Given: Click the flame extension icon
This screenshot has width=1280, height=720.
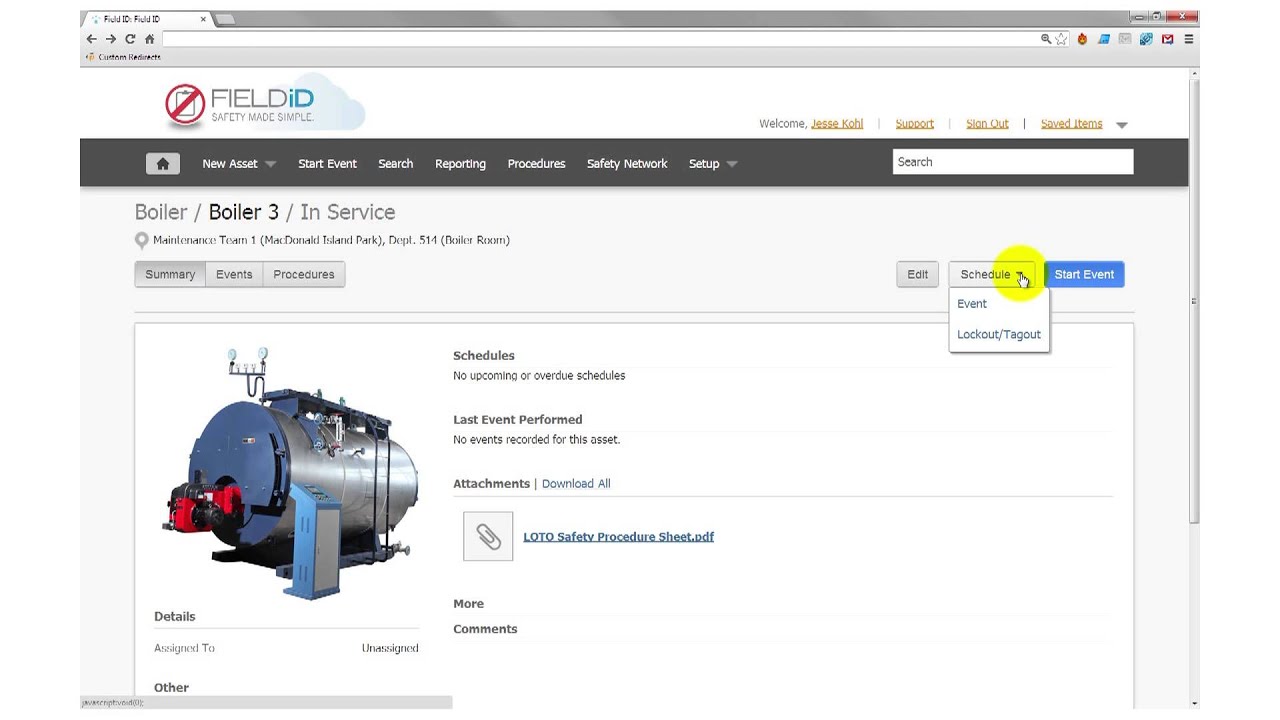Looking at the screenshot, I should pos(1082,39).
